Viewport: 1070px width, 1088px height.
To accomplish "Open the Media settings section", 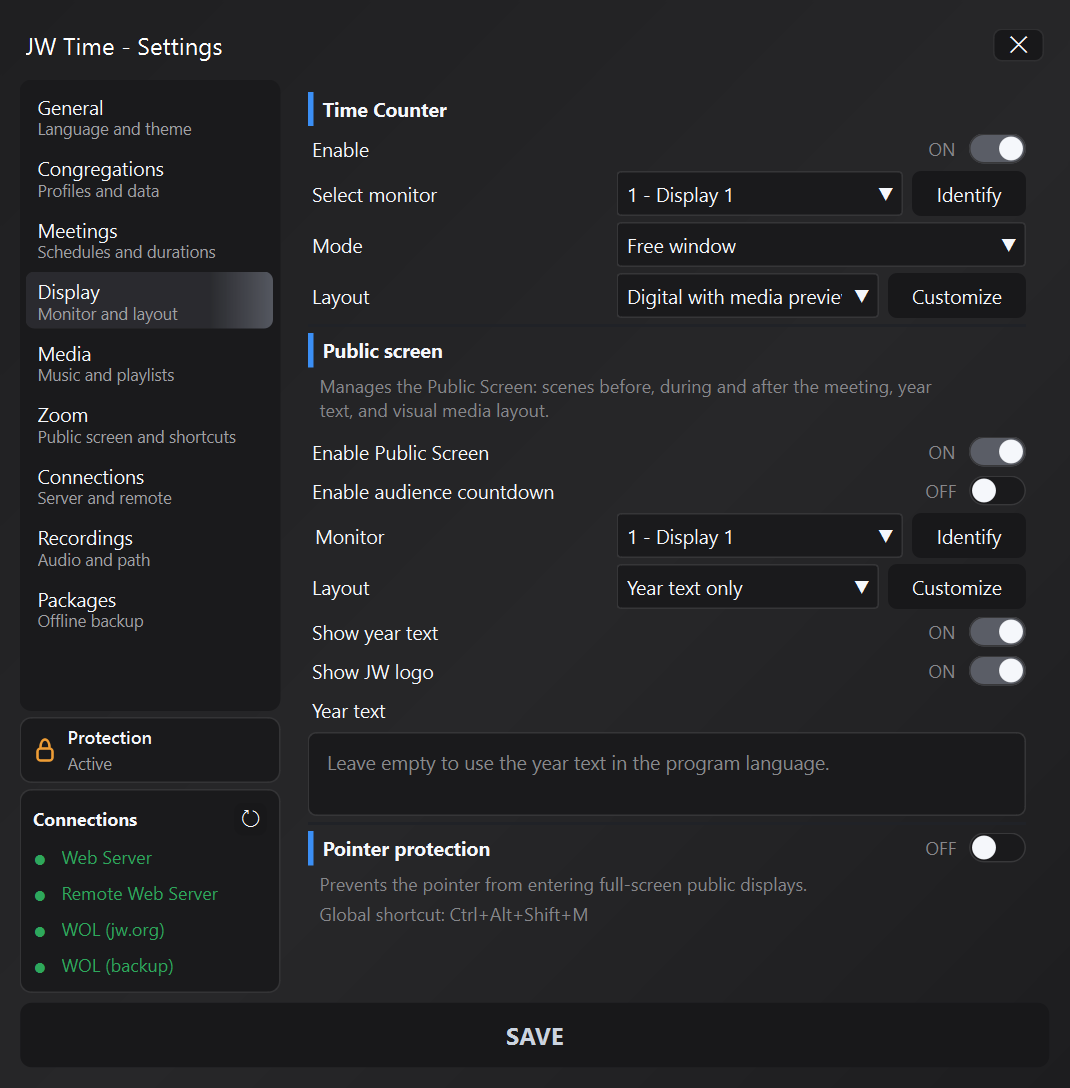I will coord(149,364).
